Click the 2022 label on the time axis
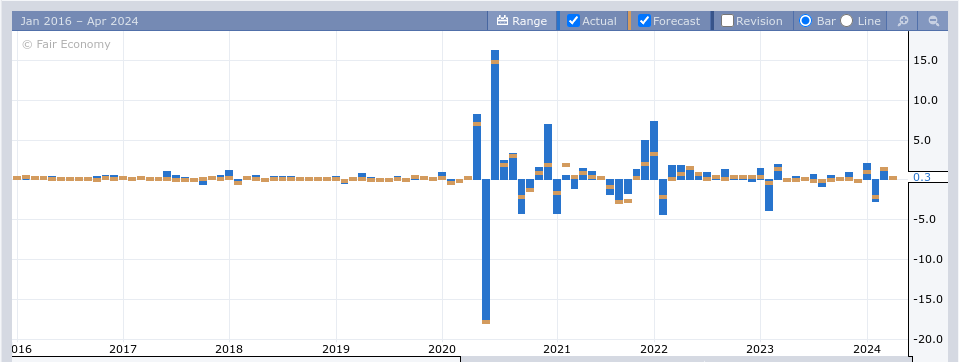This screenshot has width=959, height=362. pos(654,349)
